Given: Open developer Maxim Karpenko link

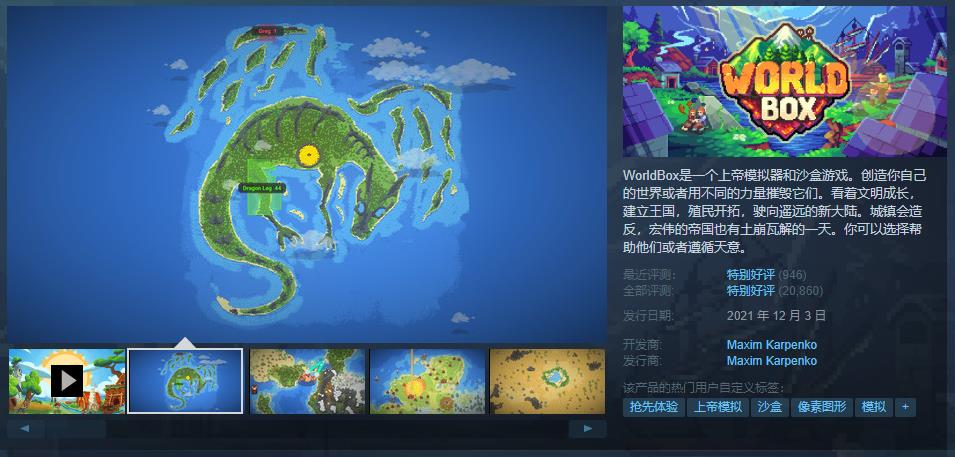Looking at the screenshot, I should [x=771, y=345].
